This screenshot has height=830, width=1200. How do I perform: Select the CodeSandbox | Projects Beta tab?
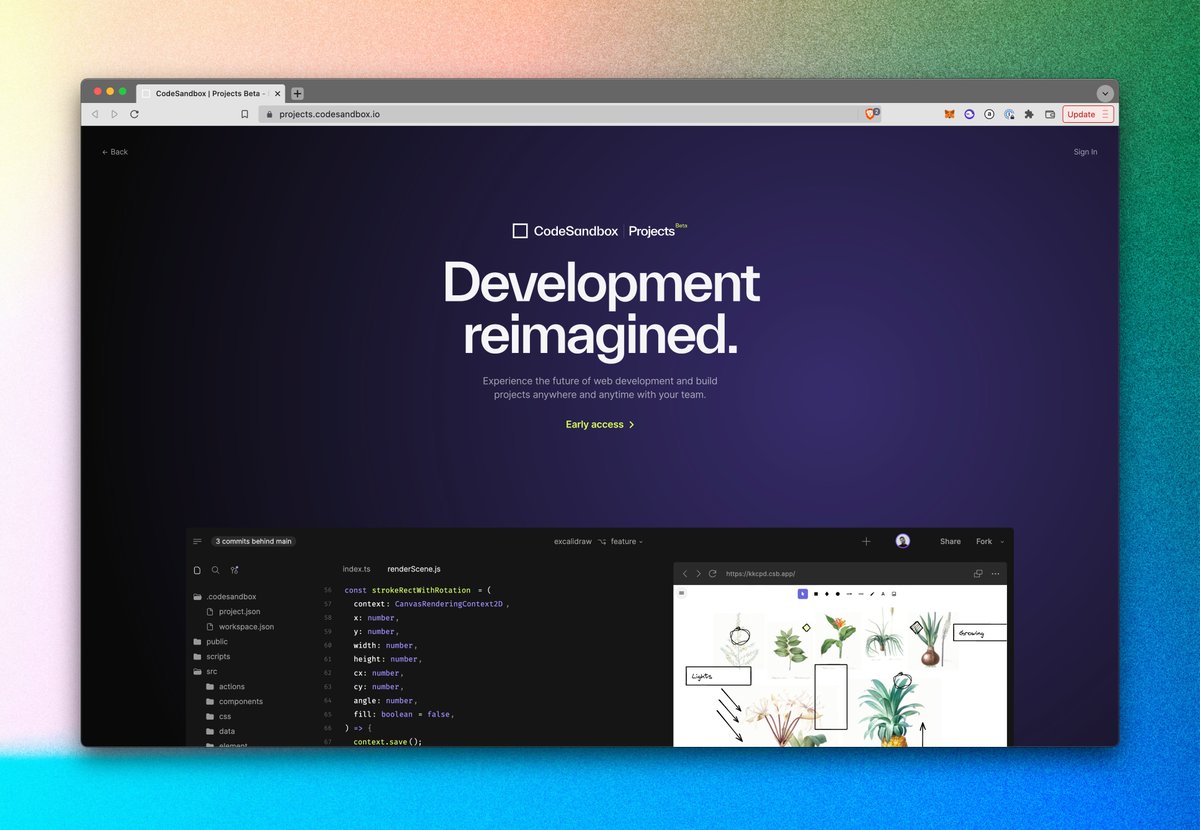click(x=210, y=93)
